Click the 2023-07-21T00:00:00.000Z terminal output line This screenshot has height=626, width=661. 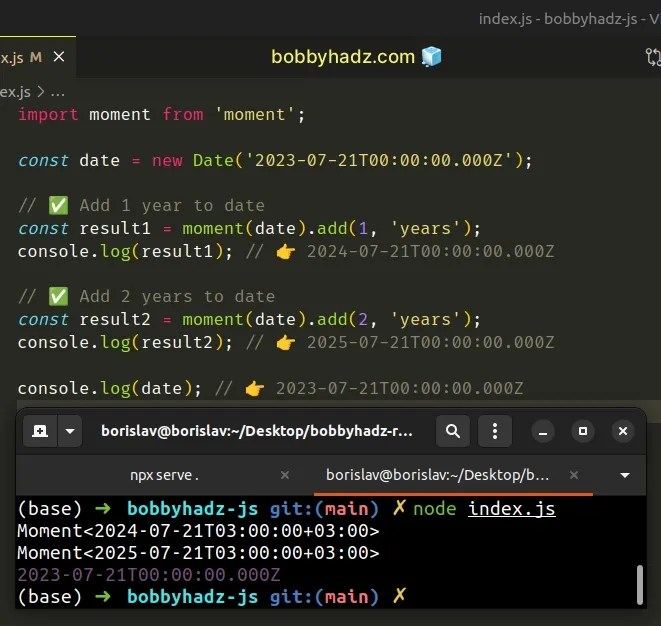pos(148,575)
